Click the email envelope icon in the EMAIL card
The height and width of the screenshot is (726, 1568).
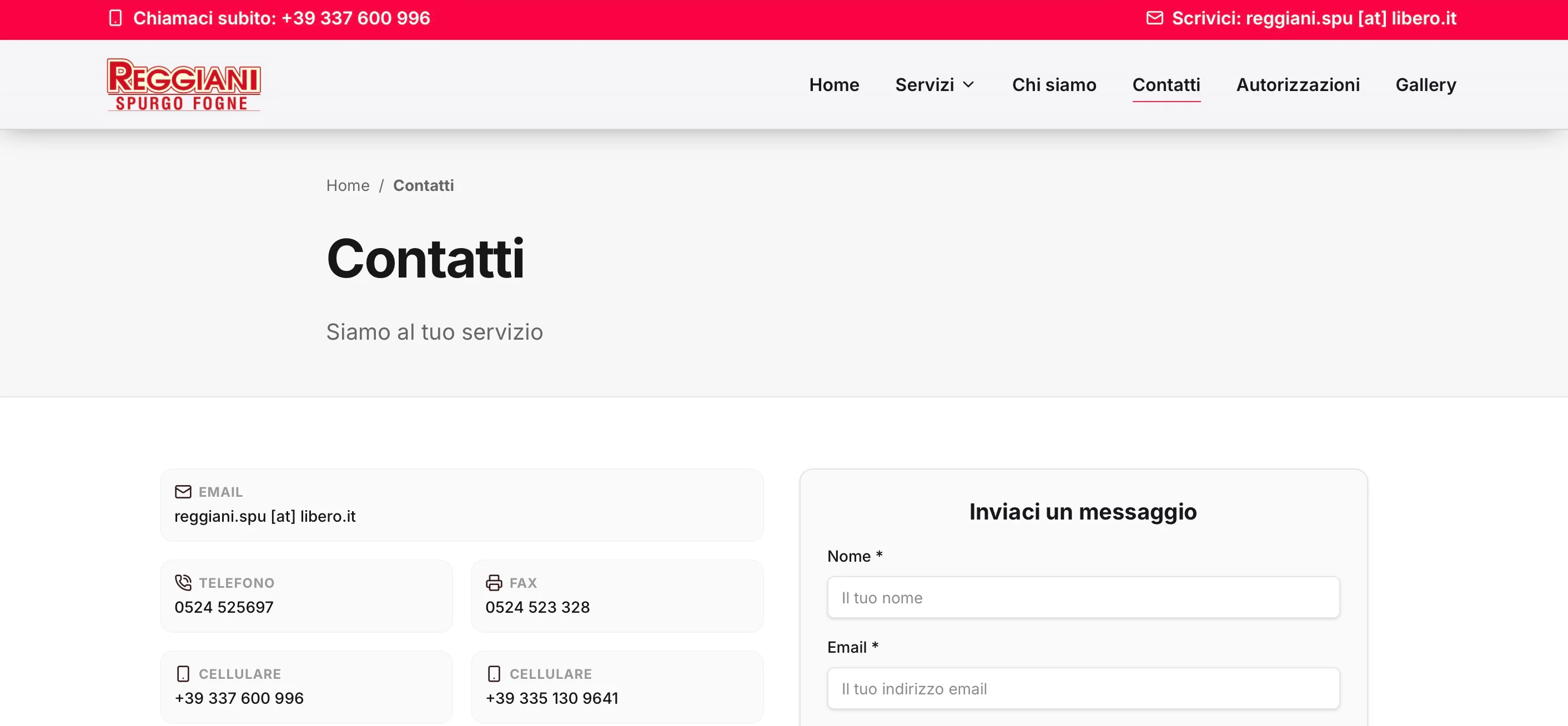click(183, 491)
